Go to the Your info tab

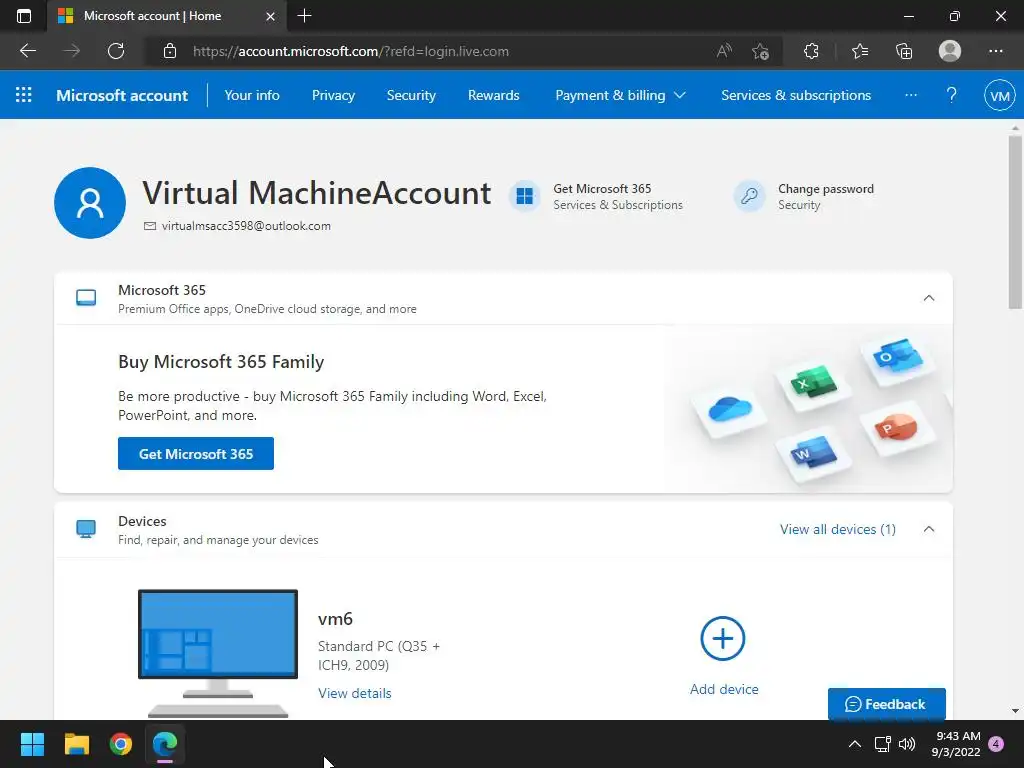(x=252, y=95)
